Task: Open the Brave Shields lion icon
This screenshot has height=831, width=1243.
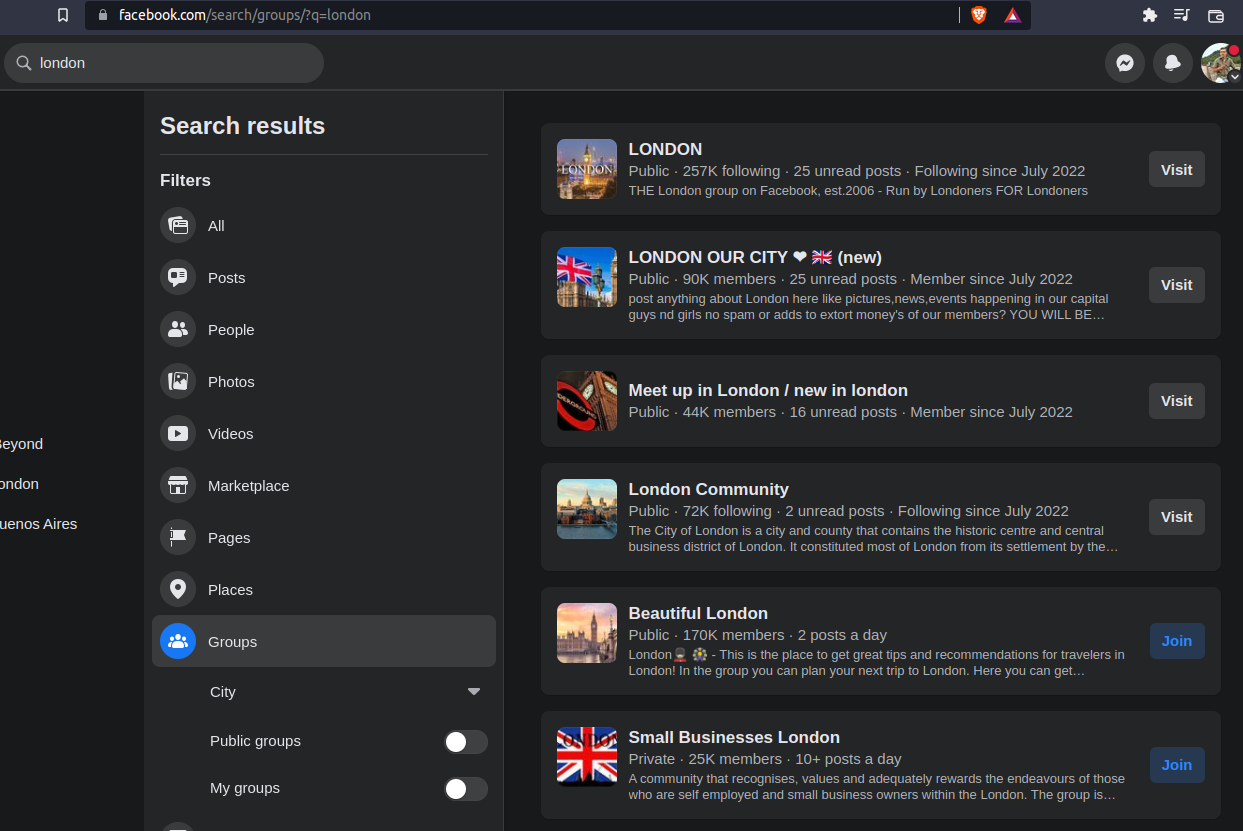Action: [x=978, y=15]
